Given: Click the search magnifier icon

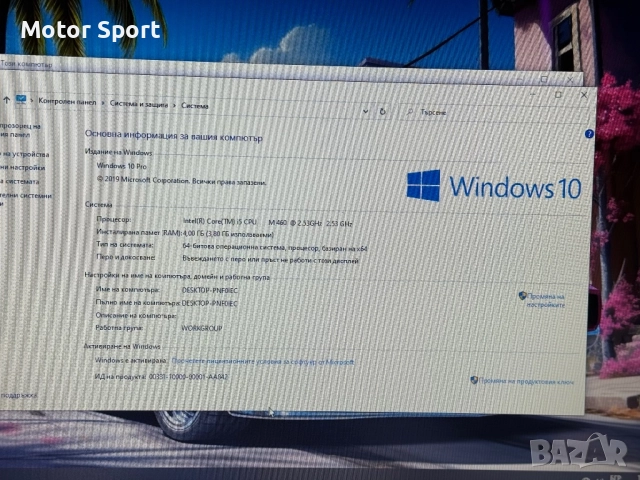Looking at the screenshot, I should [410, 111].
